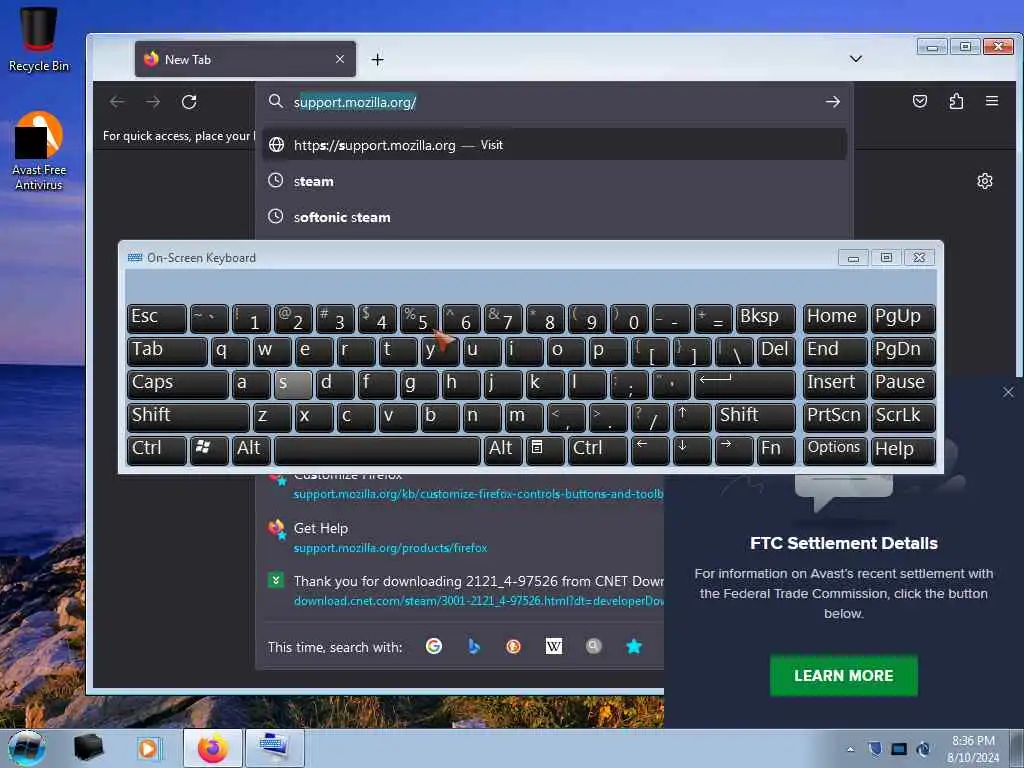Toggle ScrLk key on On-Screen Keyboard
The image size is (1024, 768).
[903, 417]
